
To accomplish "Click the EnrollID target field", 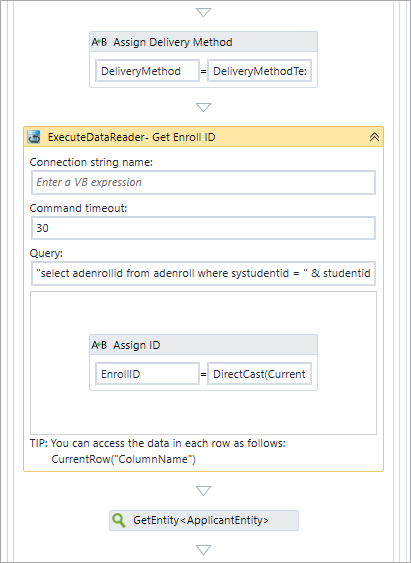I will (x=147, y=374).
